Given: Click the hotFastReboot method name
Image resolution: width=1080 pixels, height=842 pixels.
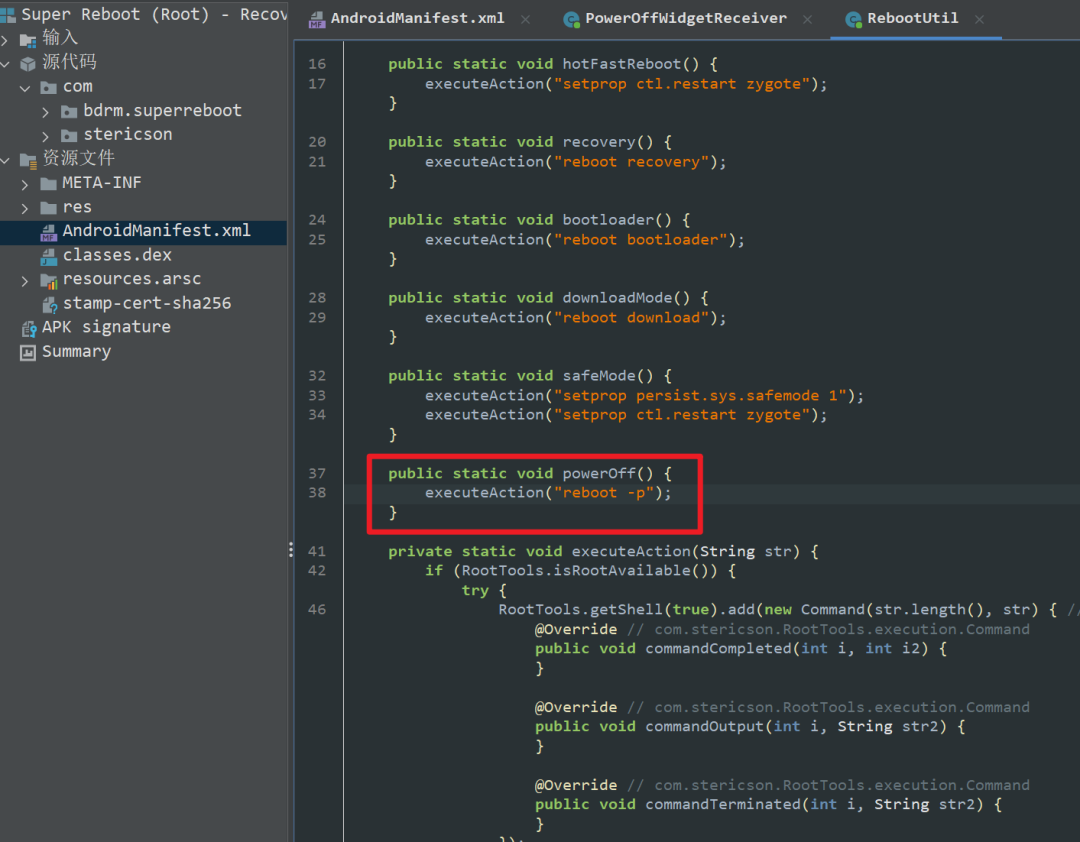Looking at the screenshot, I should pyautogui.click(x=621, y=64).
